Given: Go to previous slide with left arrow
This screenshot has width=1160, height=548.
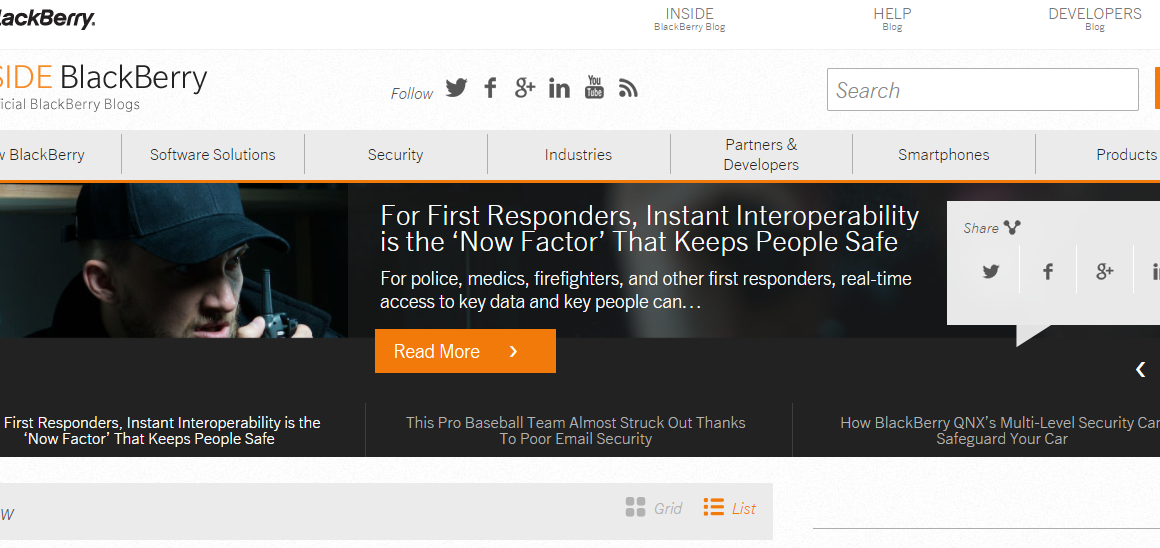Looking at the screenshot, I should [x=1141, y=370].
